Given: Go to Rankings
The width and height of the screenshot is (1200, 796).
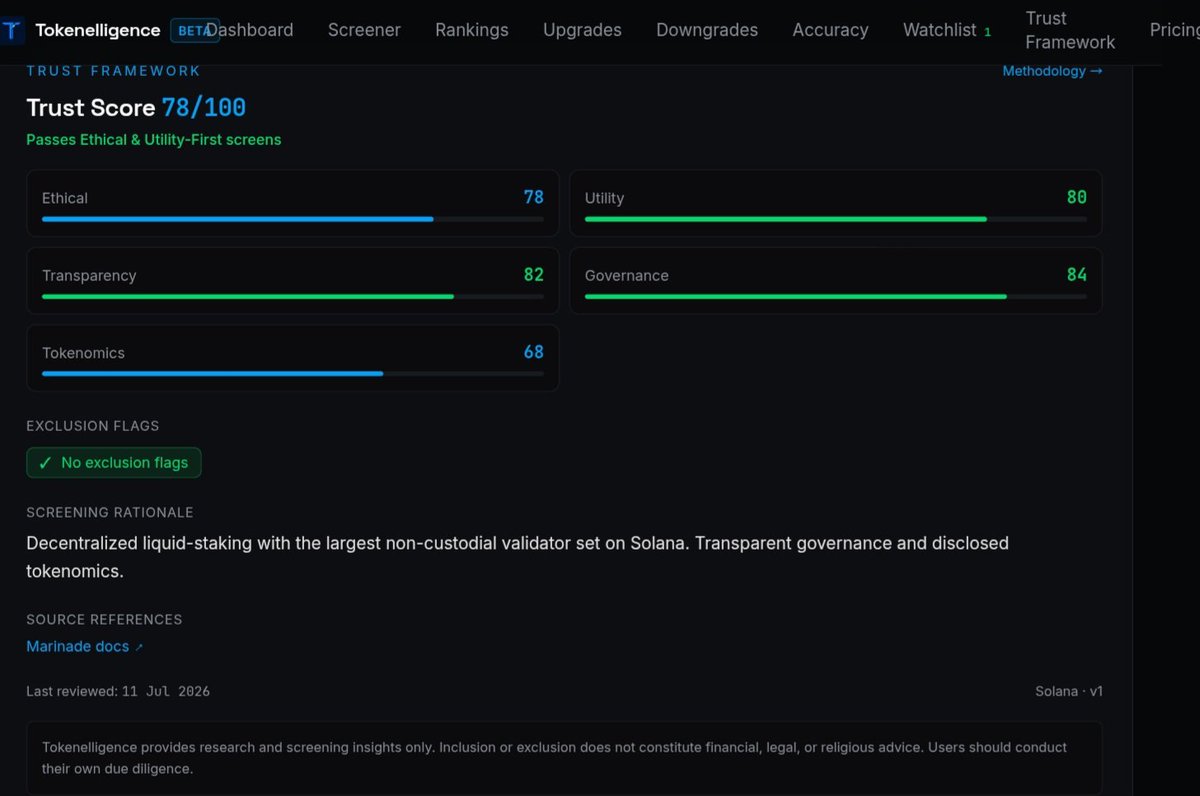Looking at the screenshot, I should point(472,30).
